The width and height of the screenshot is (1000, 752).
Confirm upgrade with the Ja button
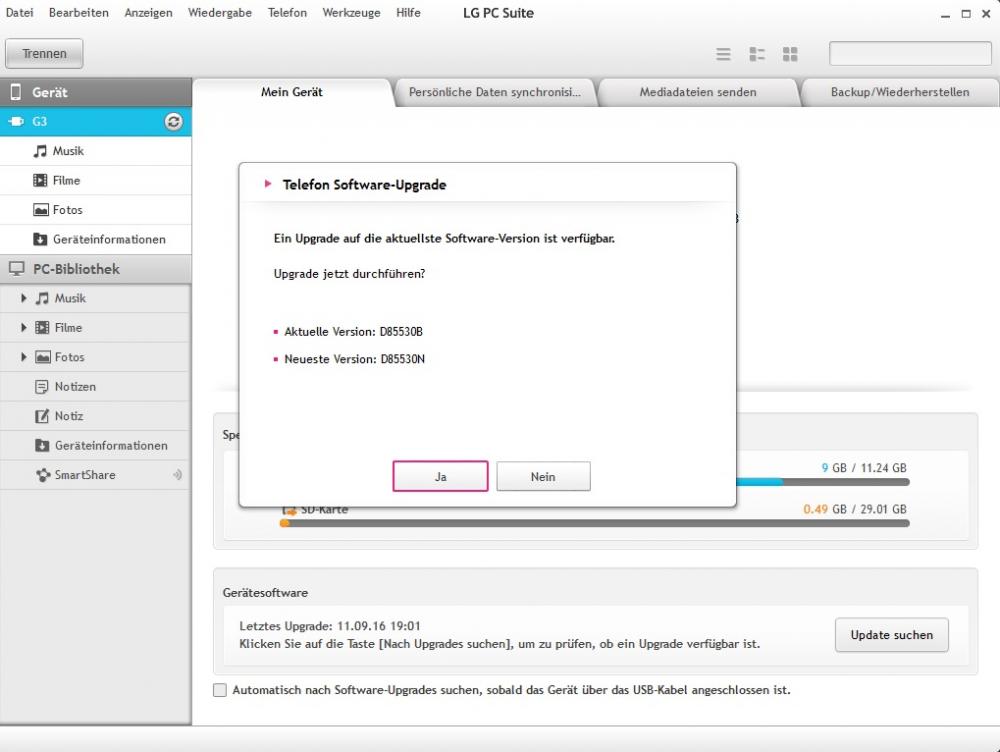click(440, 477)
